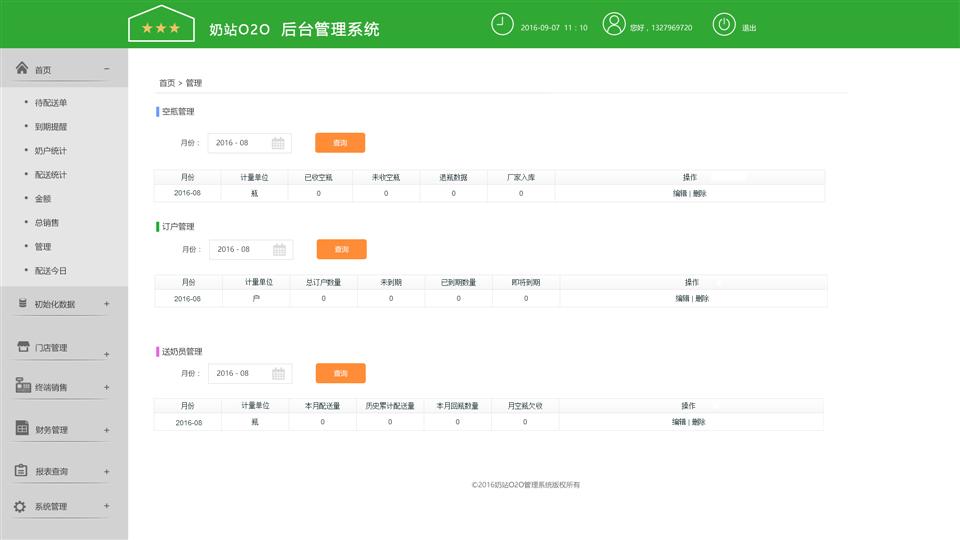The image size is (960, 540).
Task: Click the 门店管理 store icon
Action: tap(22, 347)
